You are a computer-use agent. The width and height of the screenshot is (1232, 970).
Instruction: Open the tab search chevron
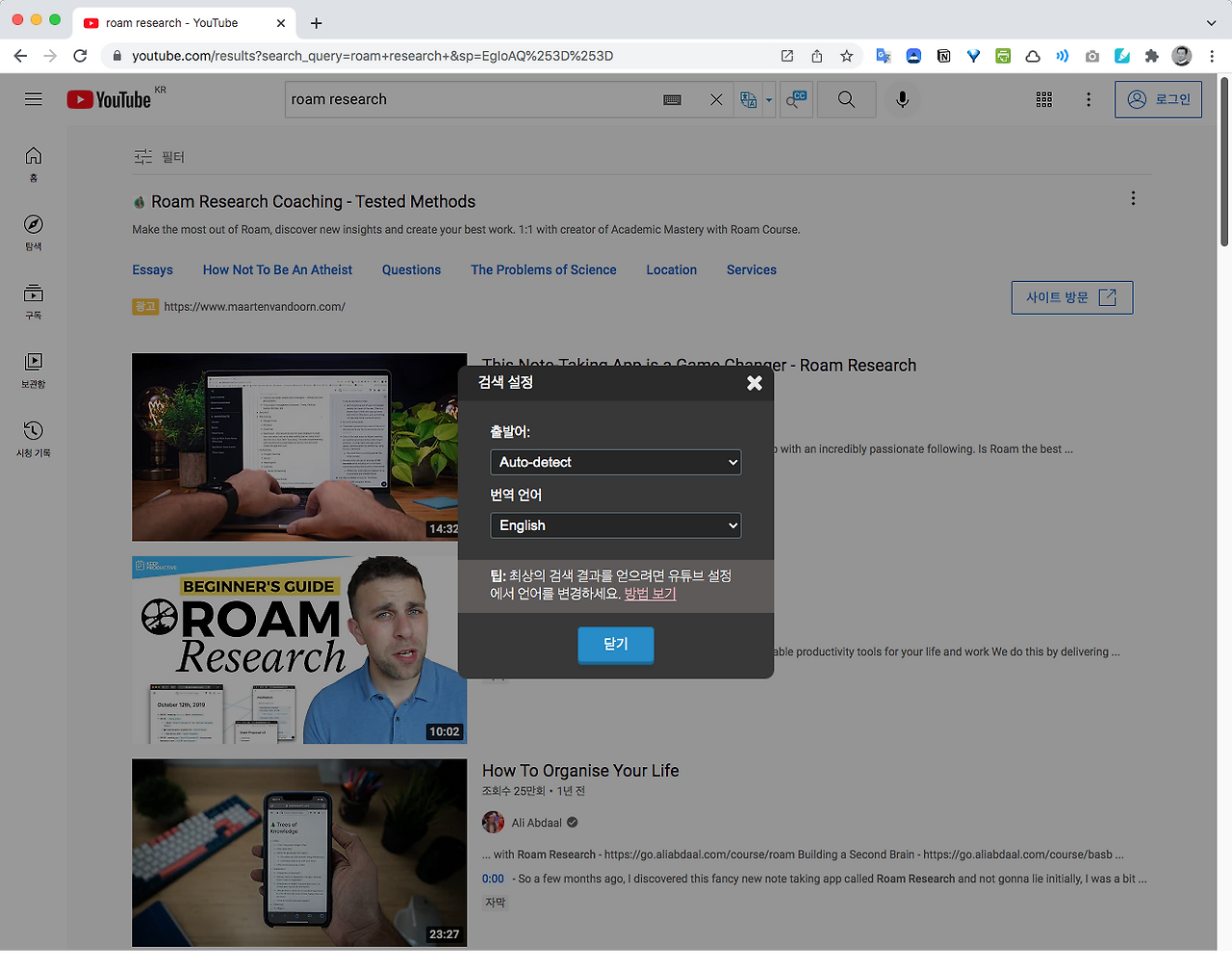(x=1211, y=23)
